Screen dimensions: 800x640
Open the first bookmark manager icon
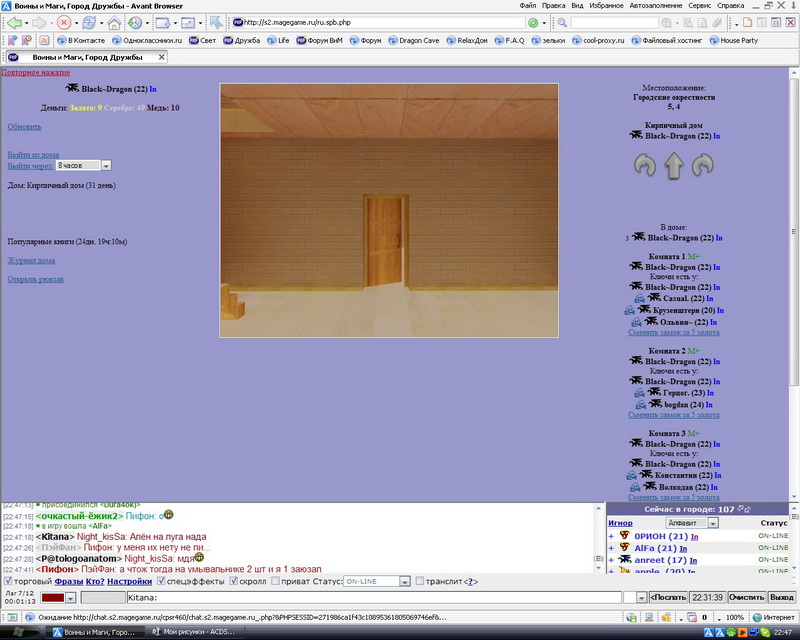click(12, 40)
